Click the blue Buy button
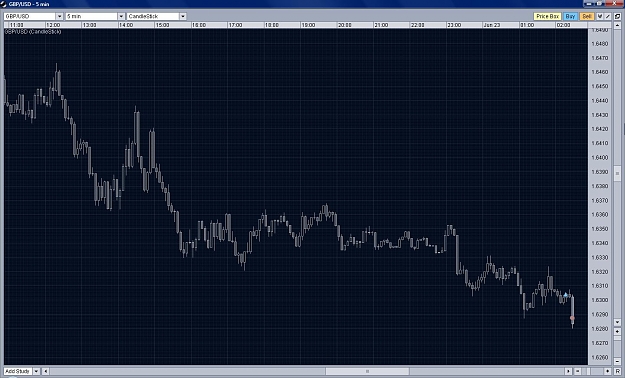 click(570, 16)
